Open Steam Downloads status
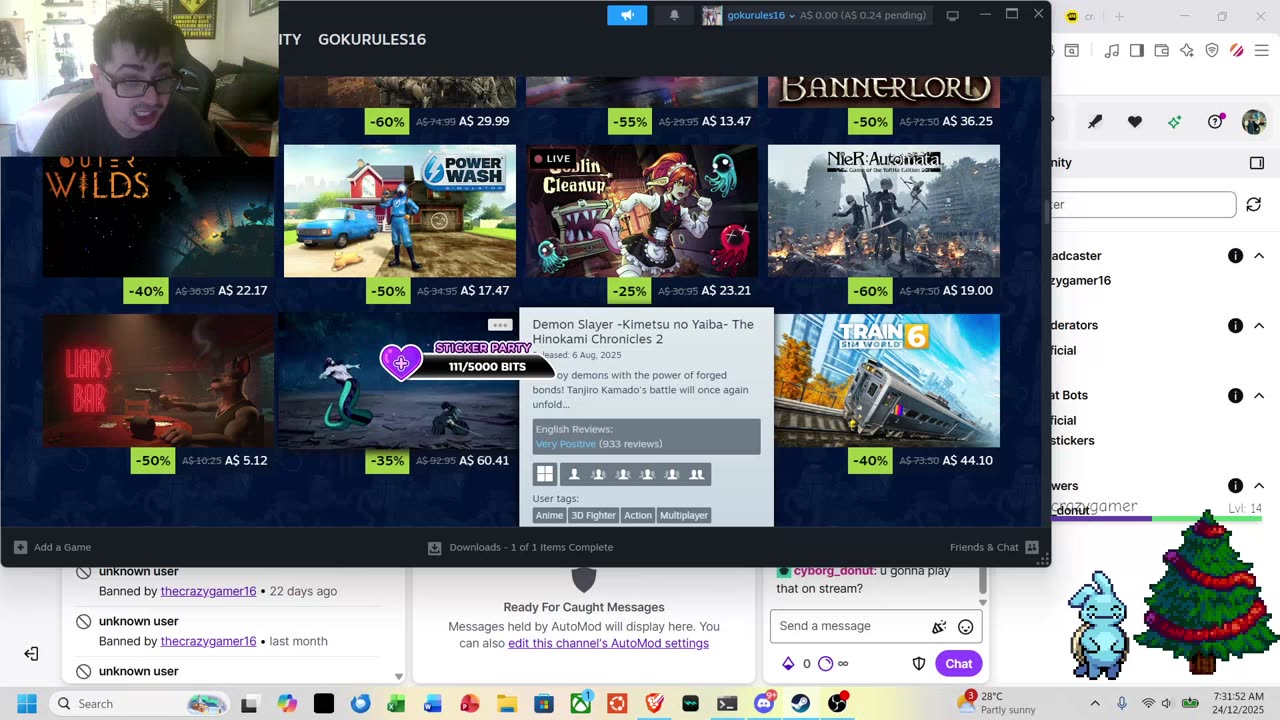Viewport: 1280px width, 720px height. coord(521,547)
